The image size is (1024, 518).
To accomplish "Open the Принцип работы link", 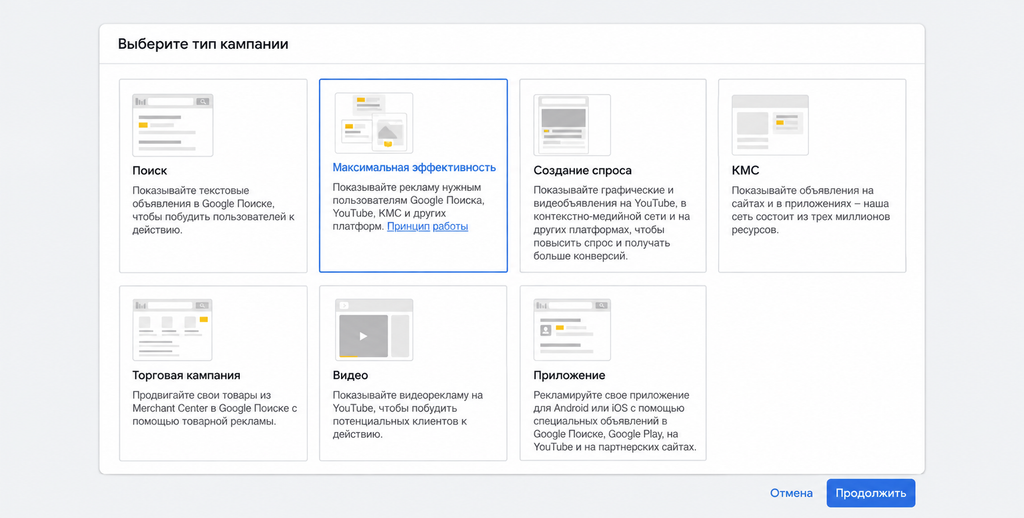I will [x=428, y=227].
